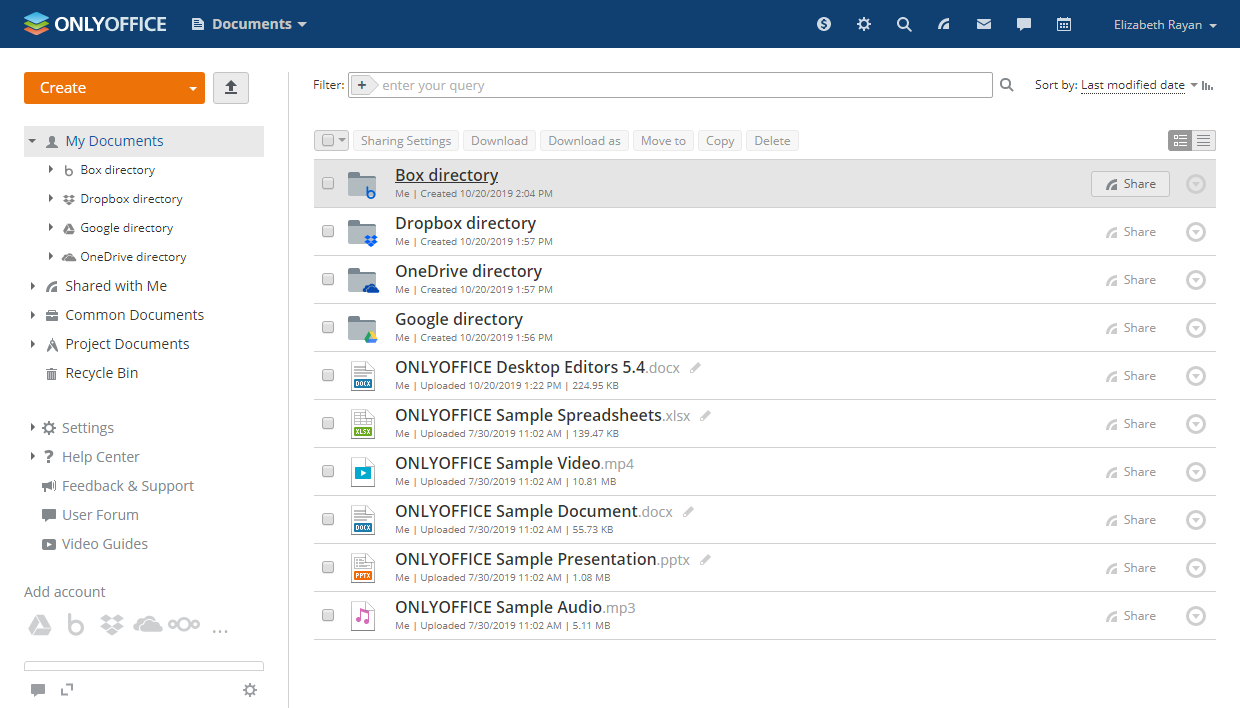This screenshot has width=1240, height=708.
Task: Click the ONLYOFFICE logo
Action: click(95, 24)
